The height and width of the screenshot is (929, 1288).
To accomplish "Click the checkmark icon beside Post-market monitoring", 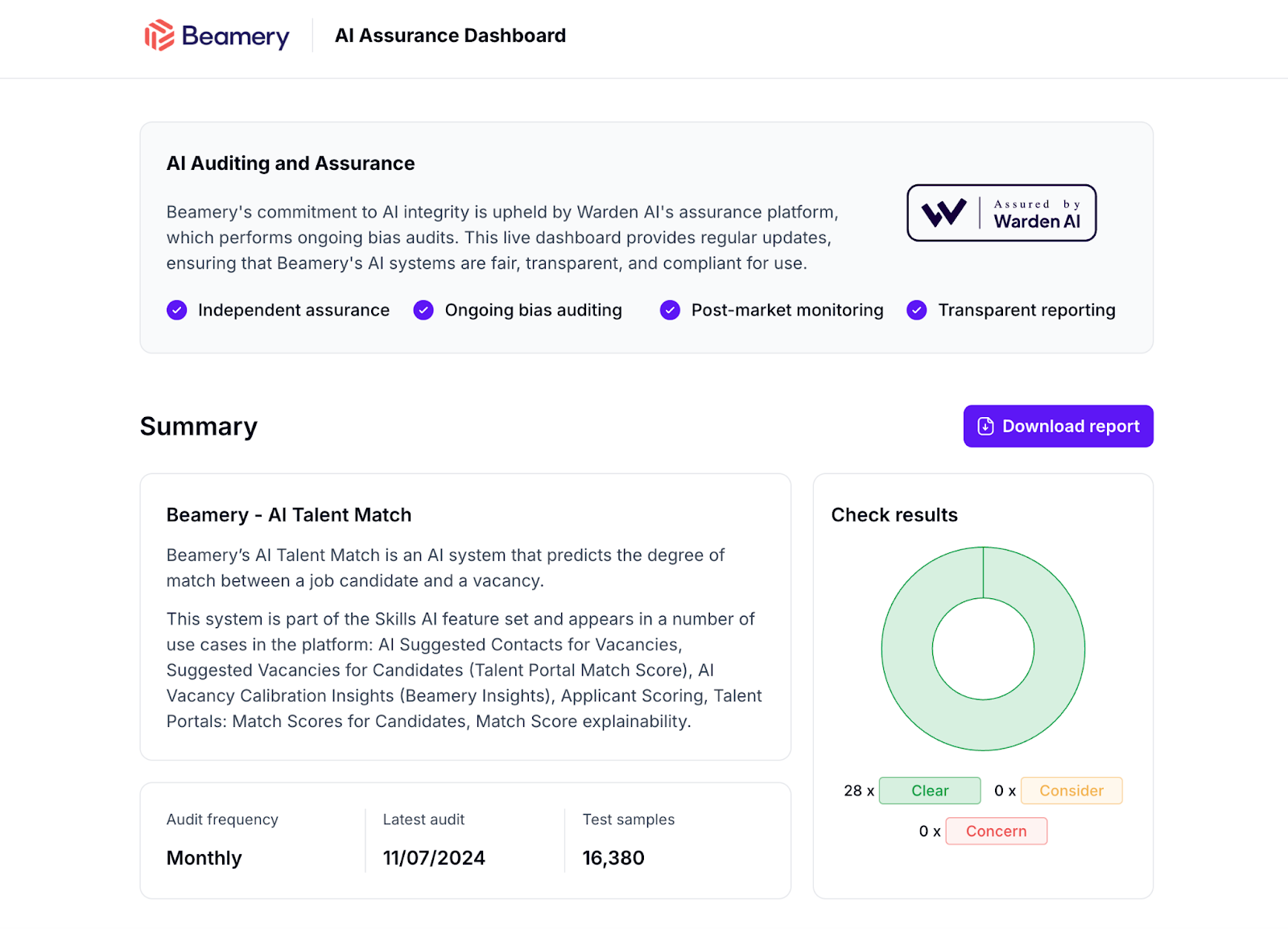I will [670, 310].
